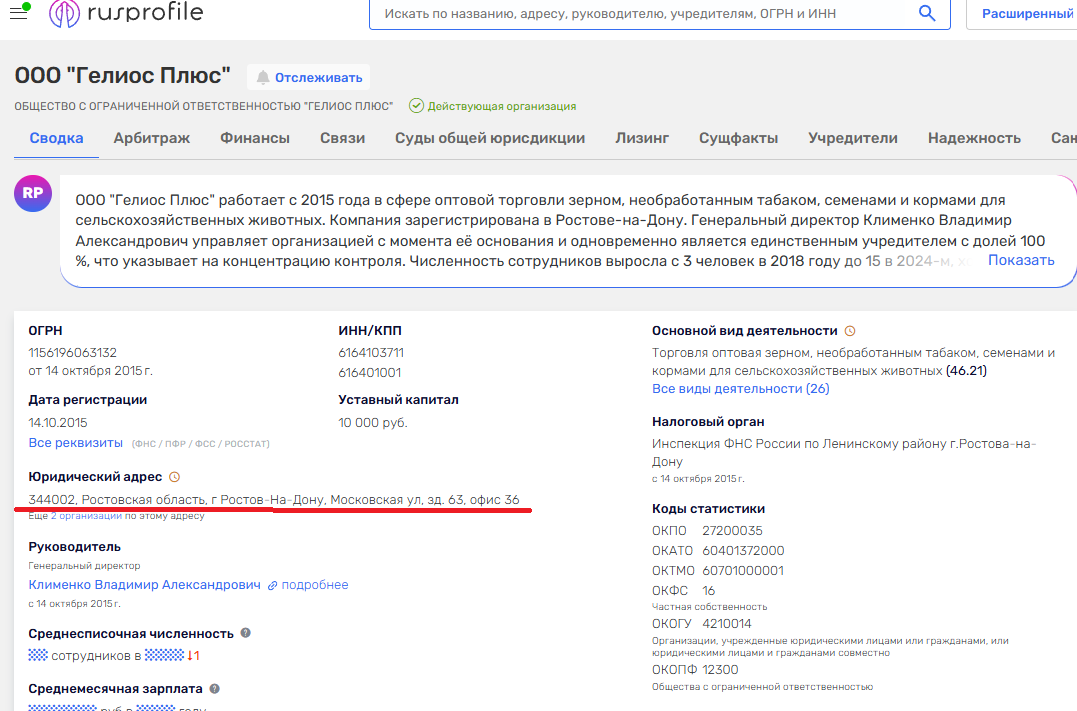Screen dimensions: 1077x711
Task: Click the ОКТМО code 60701000001
Action: pos(742,570)
